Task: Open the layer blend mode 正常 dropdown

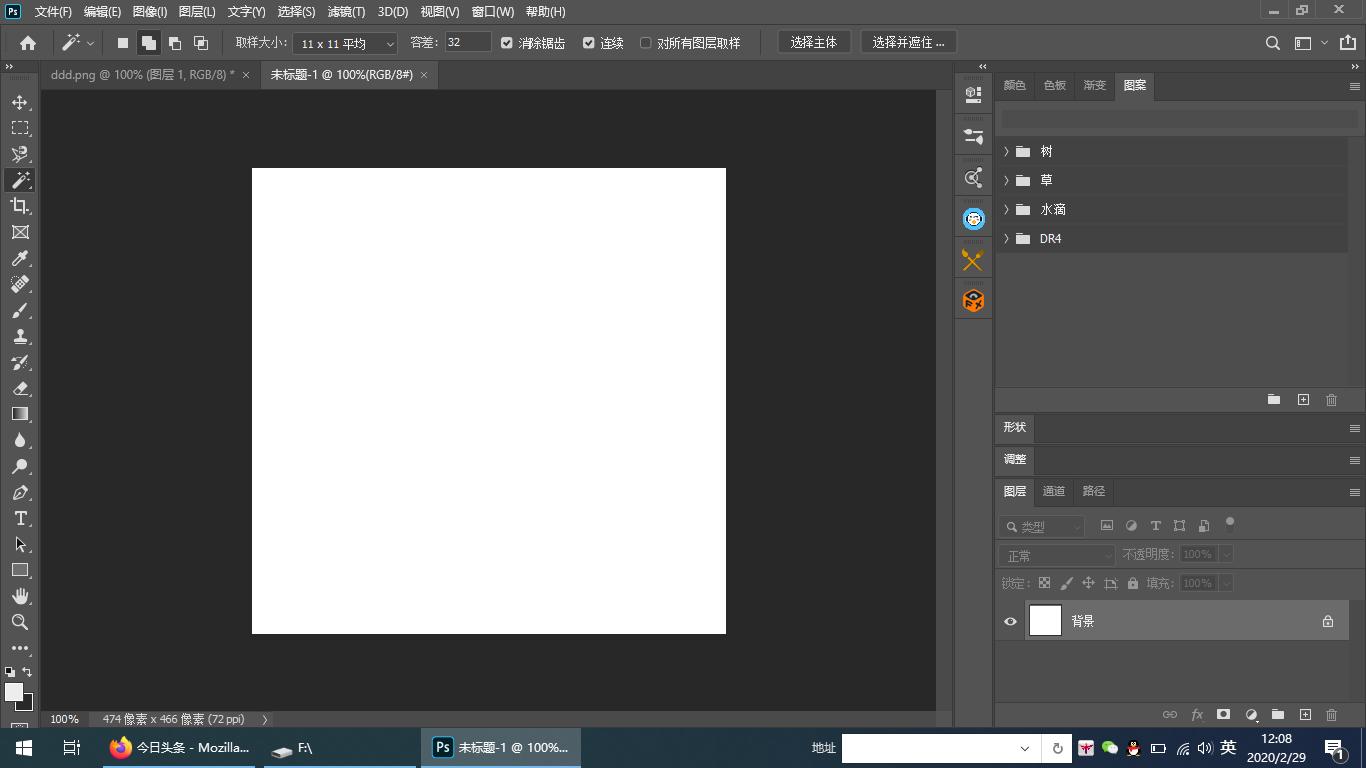Action: pyautogui.click(x=1056, y=555)
